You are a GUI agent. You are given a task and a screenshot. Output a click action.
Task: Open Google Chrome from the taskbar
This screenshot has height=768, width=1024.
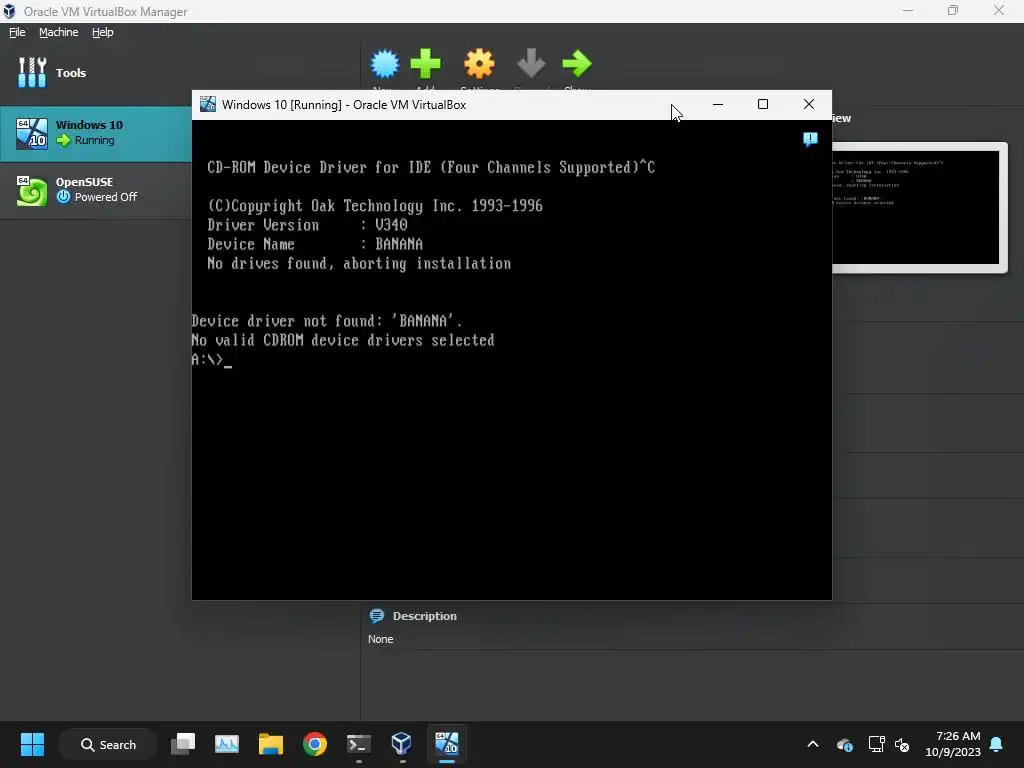[x=315, y=744]
